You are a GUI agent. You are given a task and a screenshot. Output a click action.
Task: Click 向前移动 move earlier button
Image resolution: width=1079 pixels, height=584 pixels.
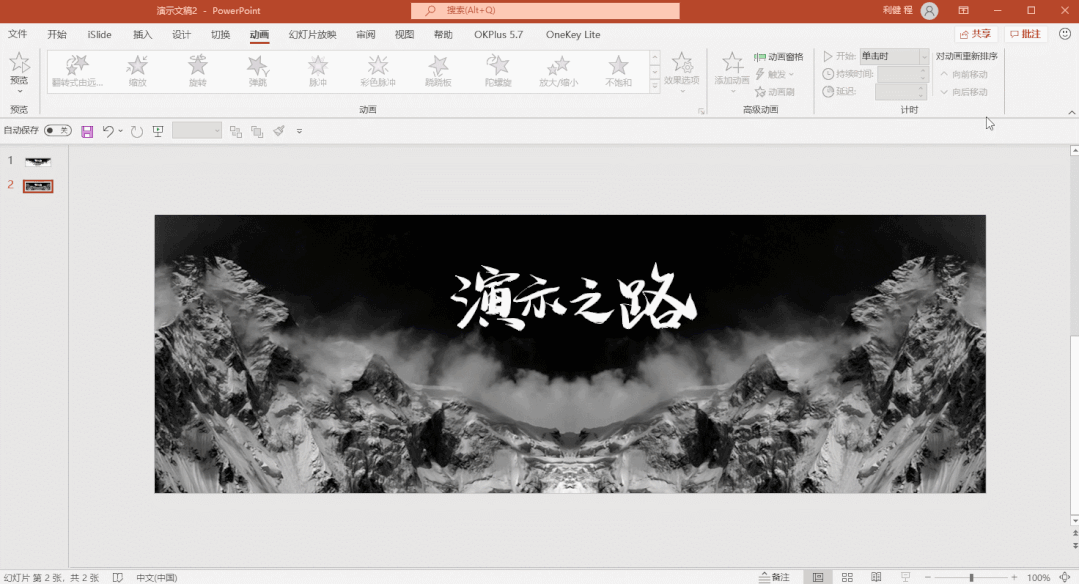[x=963, y=74]
